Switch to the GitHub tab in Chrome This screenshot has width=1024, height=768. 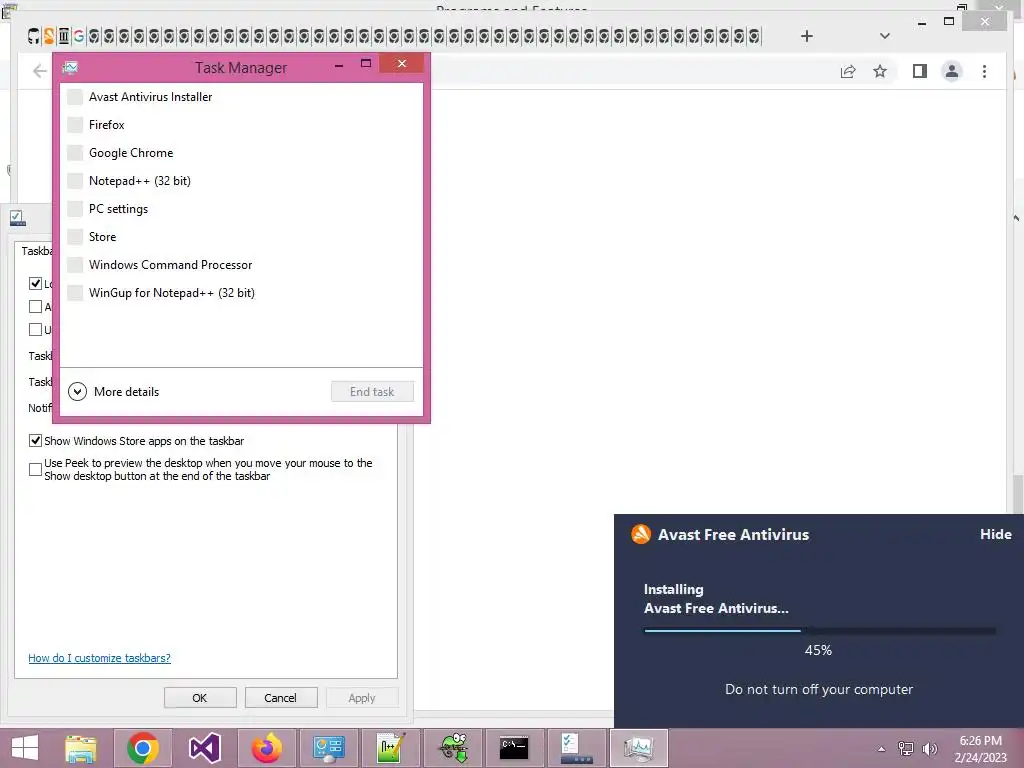[33, 36]
